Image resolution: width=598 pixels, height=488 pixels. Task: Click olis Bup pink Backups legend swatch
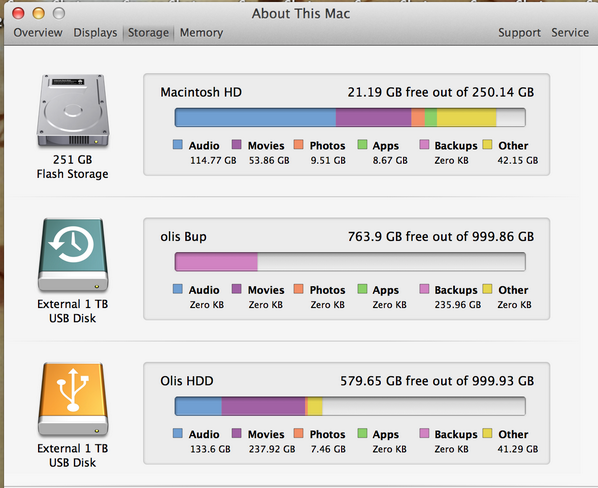(x=424, y=289)
